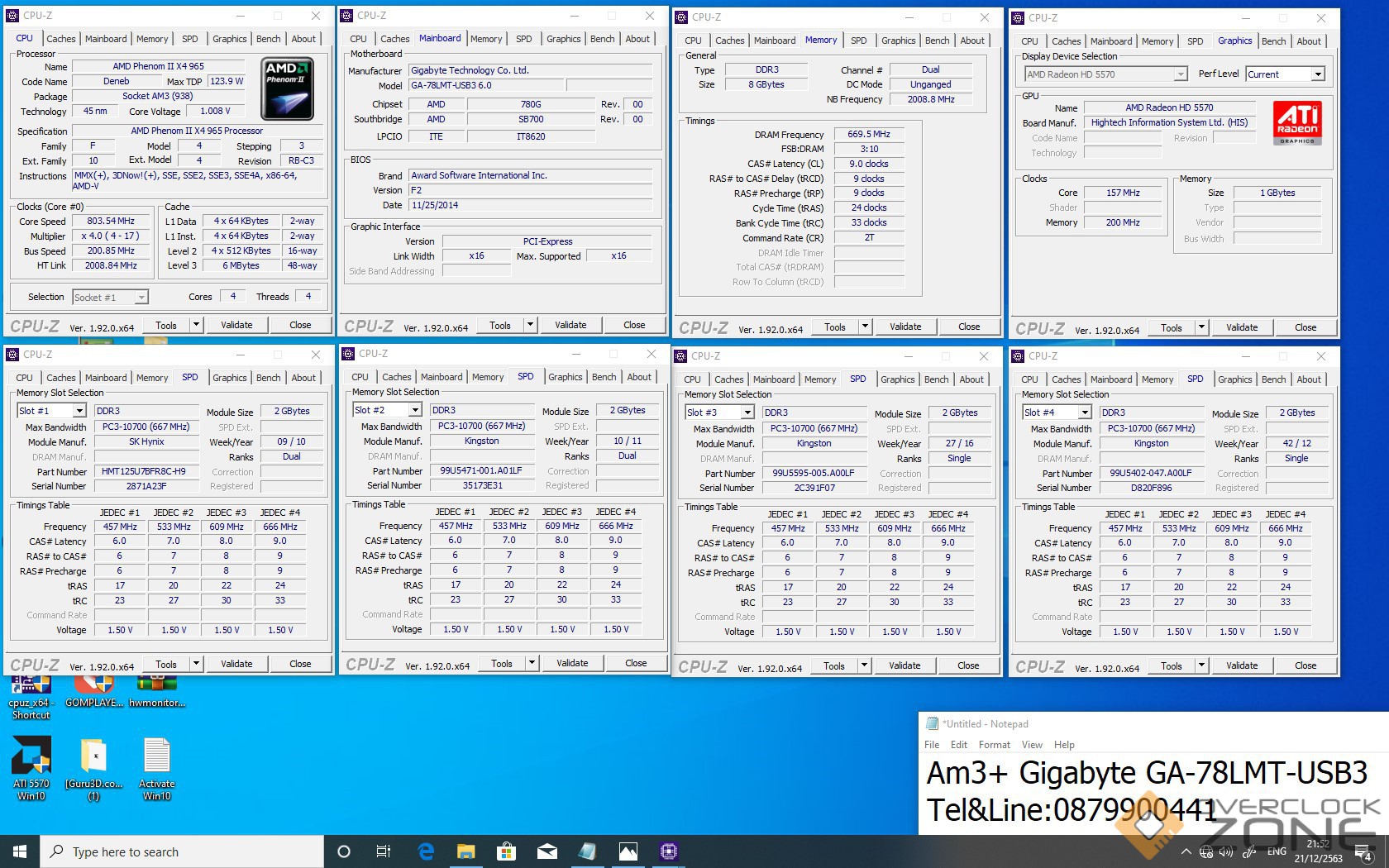
Task: Click the Notepad text area
Action: click(1154, 794)
